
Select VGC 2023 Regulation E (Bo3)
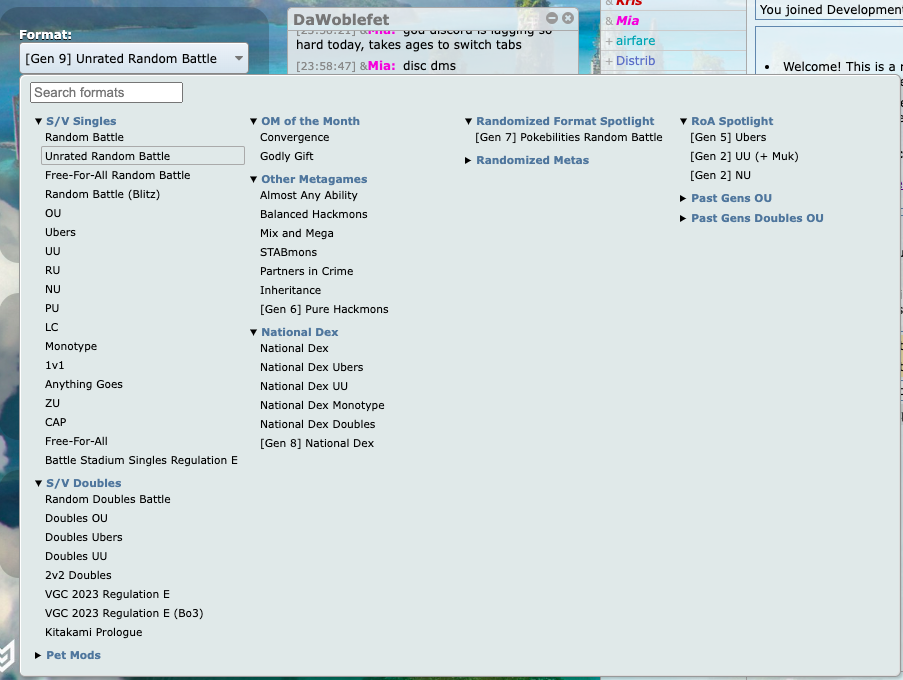124,613
